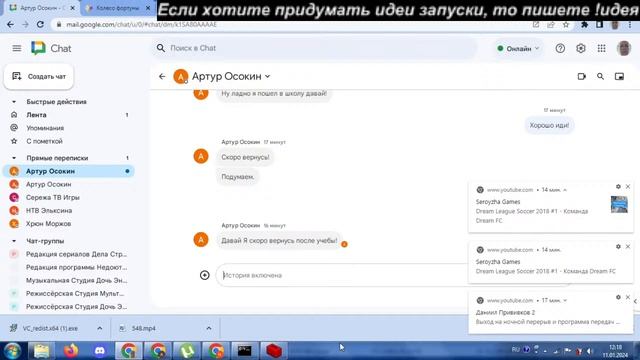This screenshot has height=360, width=640.
Task: Close the Даниил Прививков 2 notification
Action: coord(628,297)
